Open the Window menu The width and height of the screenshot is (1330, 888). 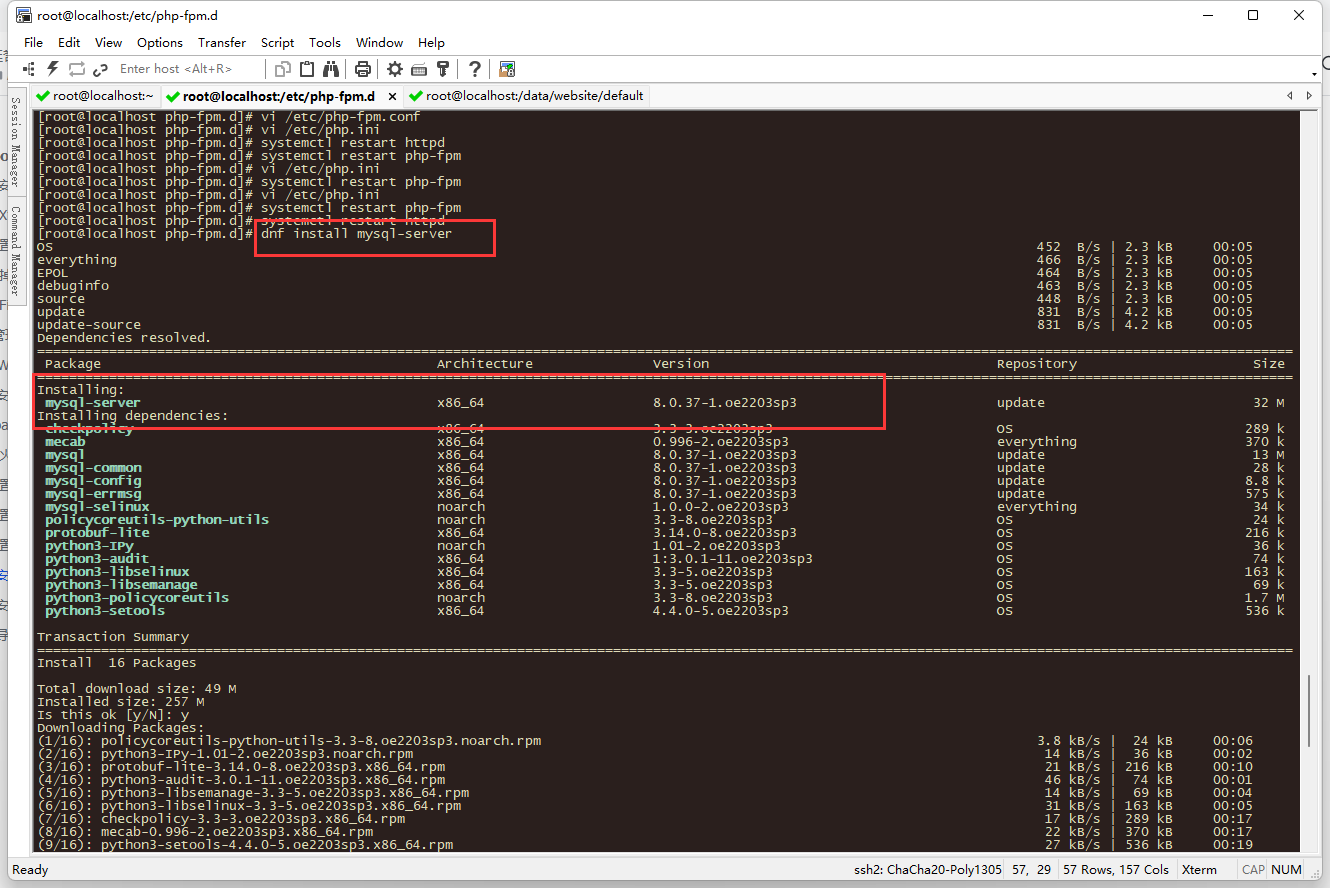tap(379, 43)
